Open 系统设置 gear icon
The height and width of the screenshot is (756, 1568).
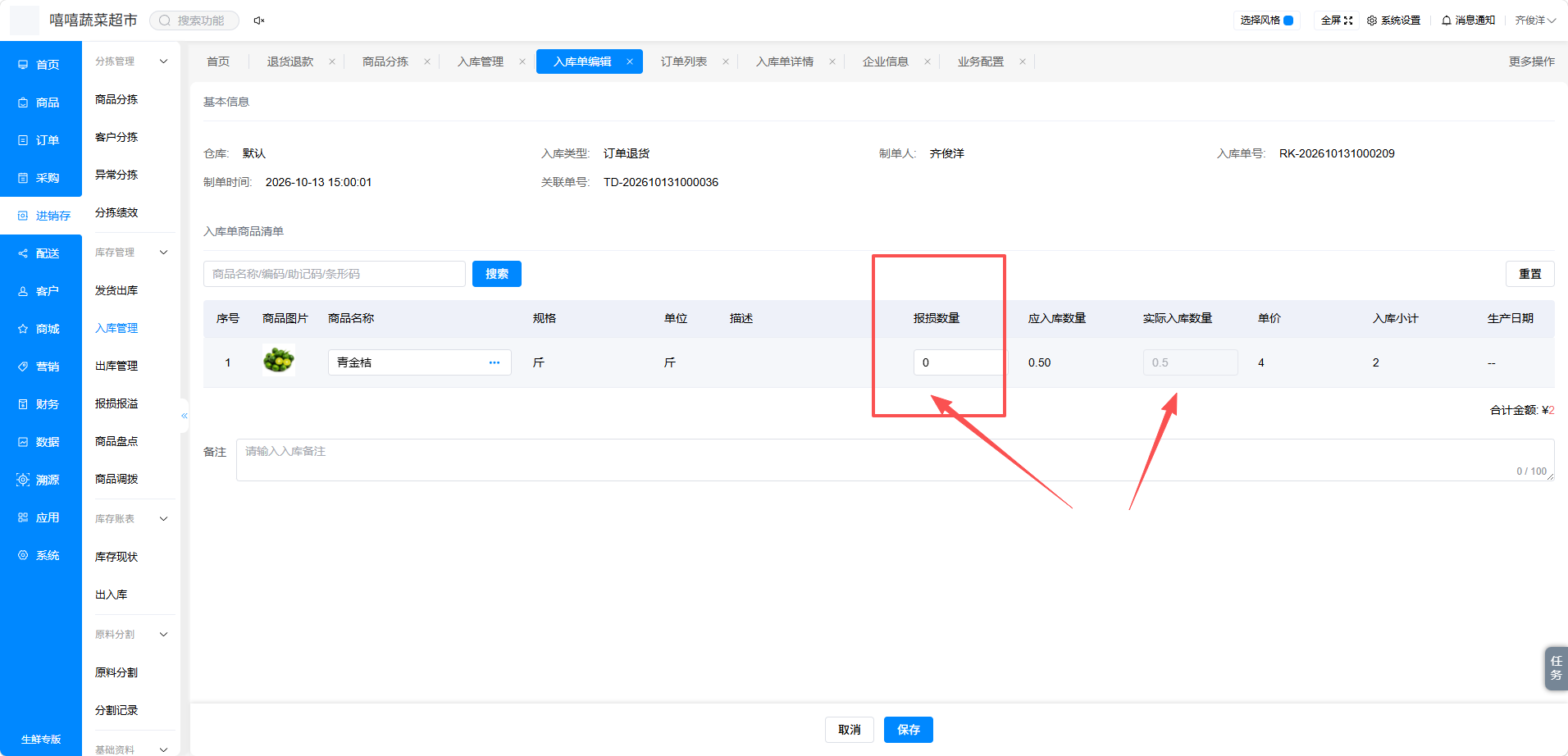[x=1393, y=20]
